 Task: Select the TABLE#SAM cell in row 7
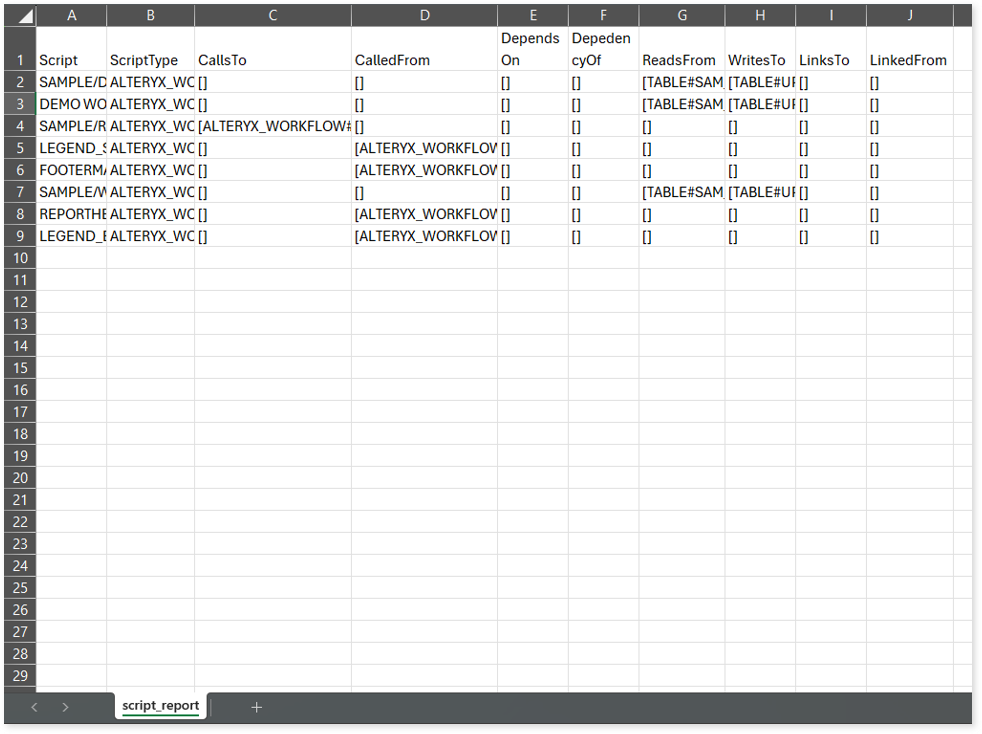click(x=681, y=192)
